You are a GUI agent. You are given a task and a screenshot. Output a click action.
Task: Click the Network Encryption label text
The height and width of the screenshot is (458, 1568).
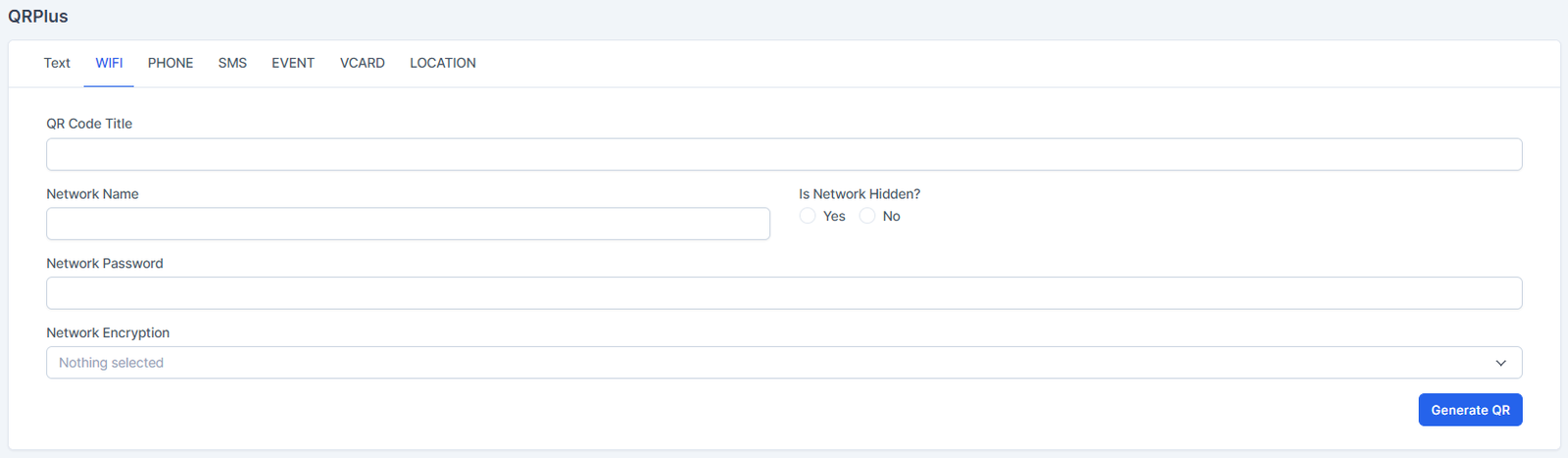[108, 333]
